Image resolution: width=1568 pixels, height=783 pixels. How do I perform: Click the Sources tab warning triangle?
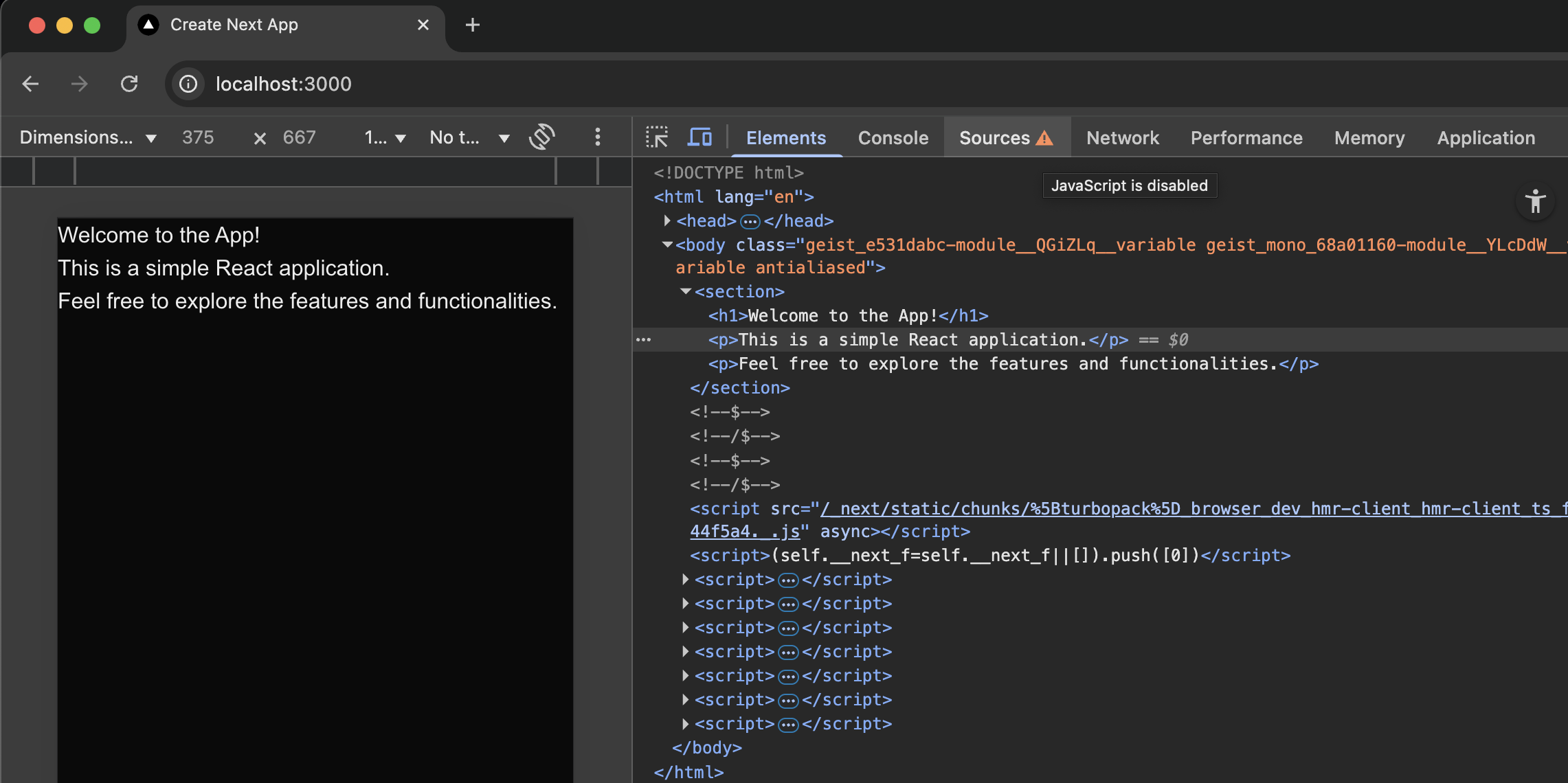1044,138
